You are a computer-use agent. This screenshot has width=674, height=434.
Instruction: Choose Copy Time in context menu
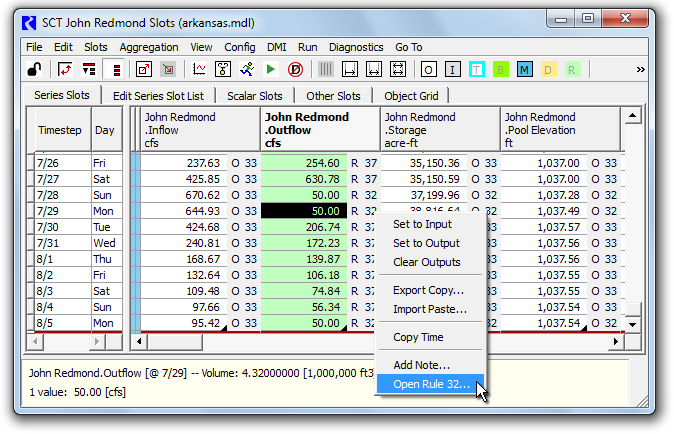[x=431, y=337]
